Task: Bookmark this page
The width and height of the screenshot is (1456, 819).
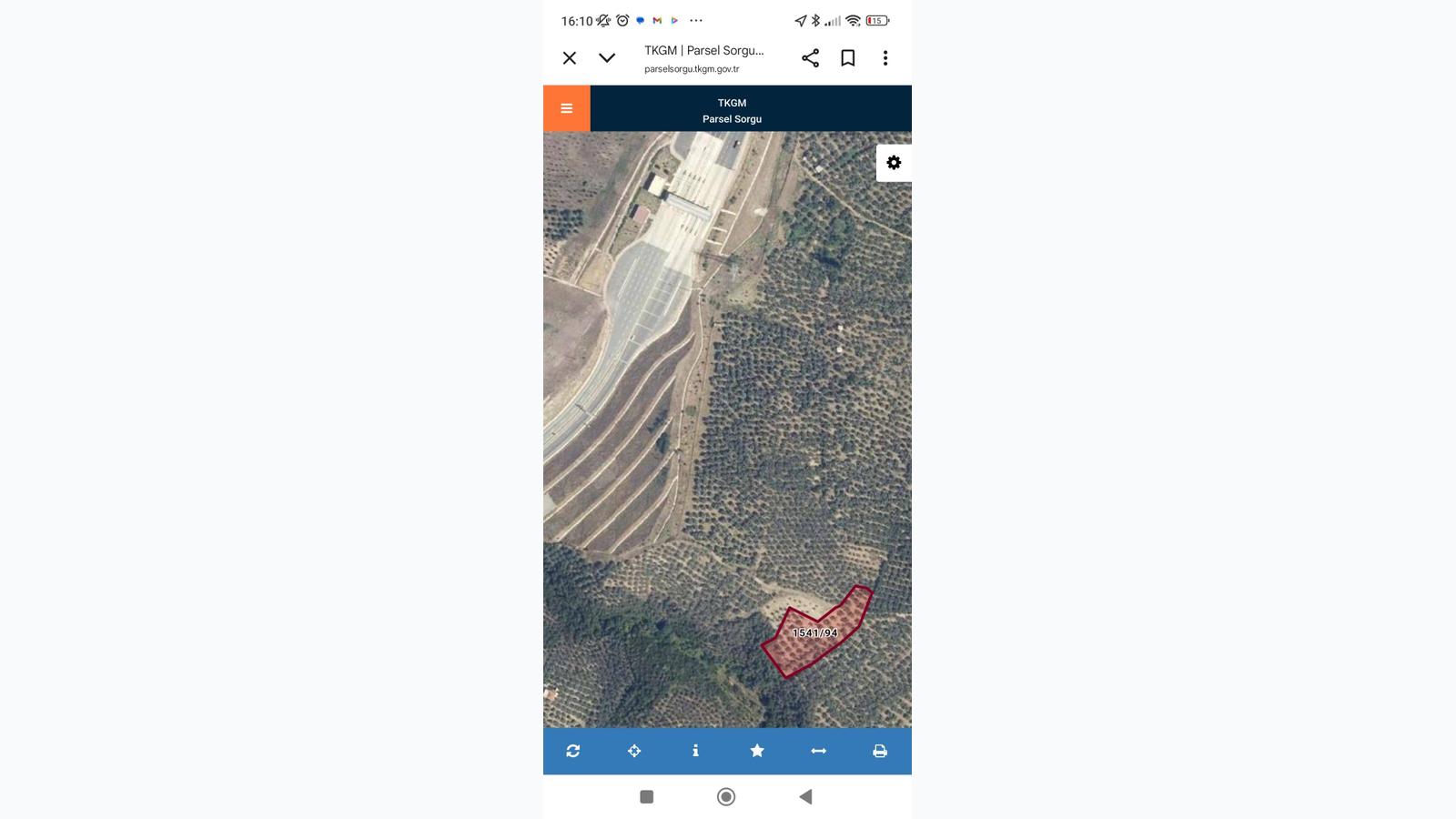Action: [x=847, y=58]
